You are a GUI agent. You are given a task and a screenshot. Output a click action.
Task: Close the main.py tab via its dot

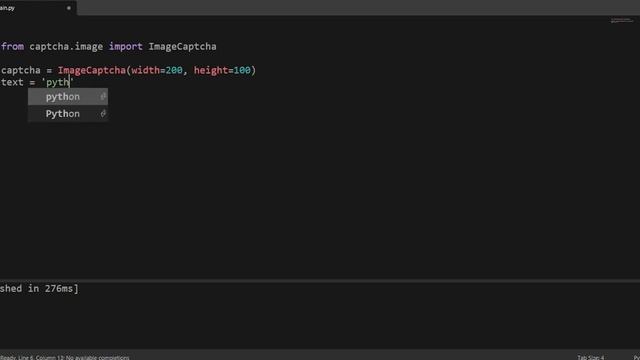pos(69,8)
